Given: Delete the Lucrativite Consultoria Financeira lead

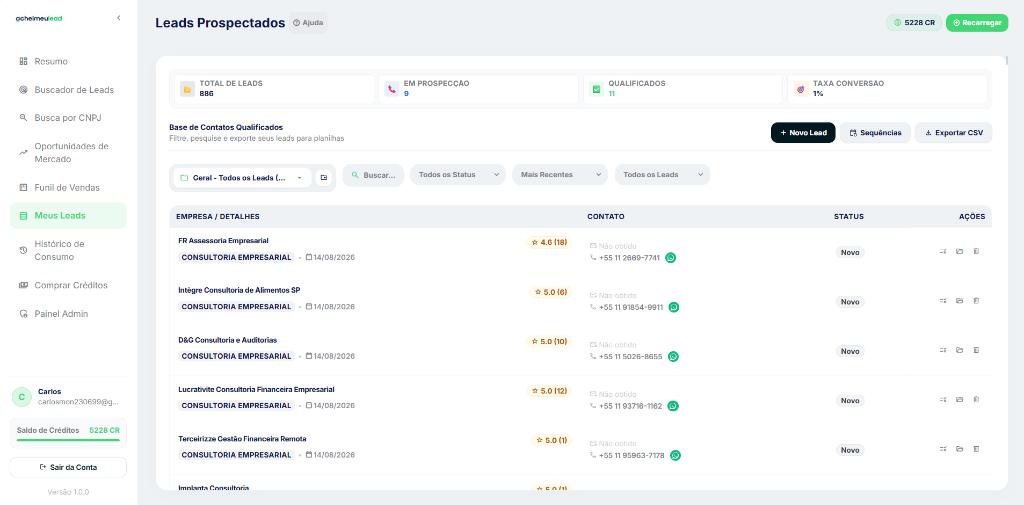Looking at the screenshot, I should (976, 399).
